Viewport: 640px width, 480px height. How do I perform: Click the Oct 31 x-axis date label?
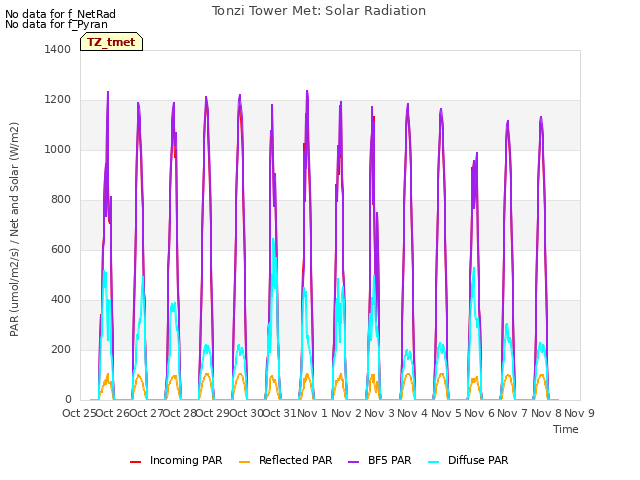click(x=280, y=413)
